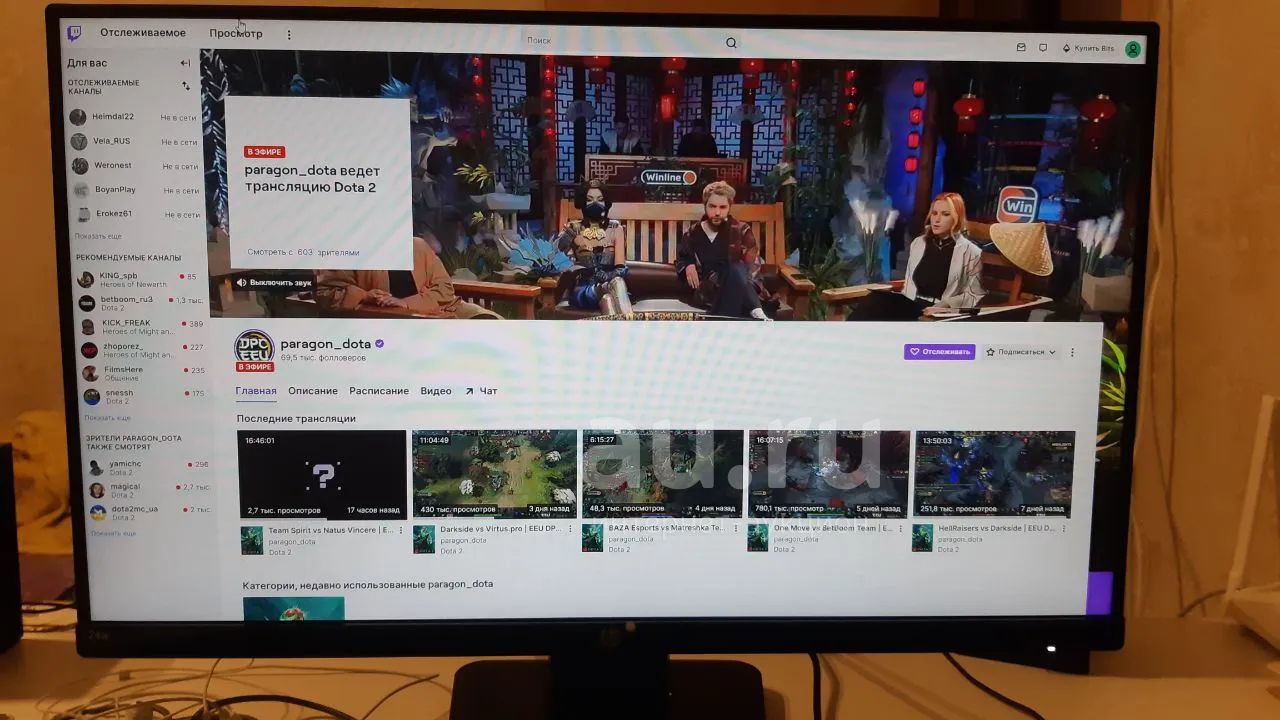
Task: Expand followed channels via first Показать еще
Action: (98, 236)
